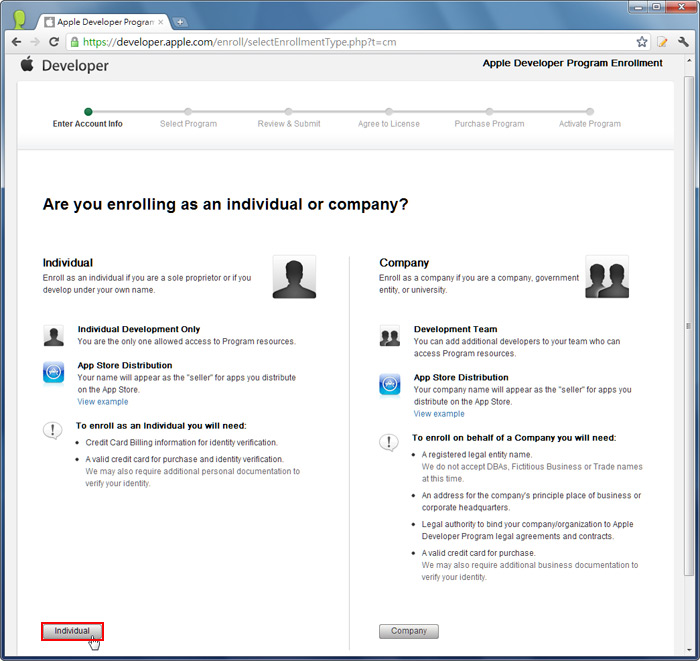Image resolution: width=700 pixels, height=661 pixels.
Task: Click the Company enrollment button
Action: point(409,631)
